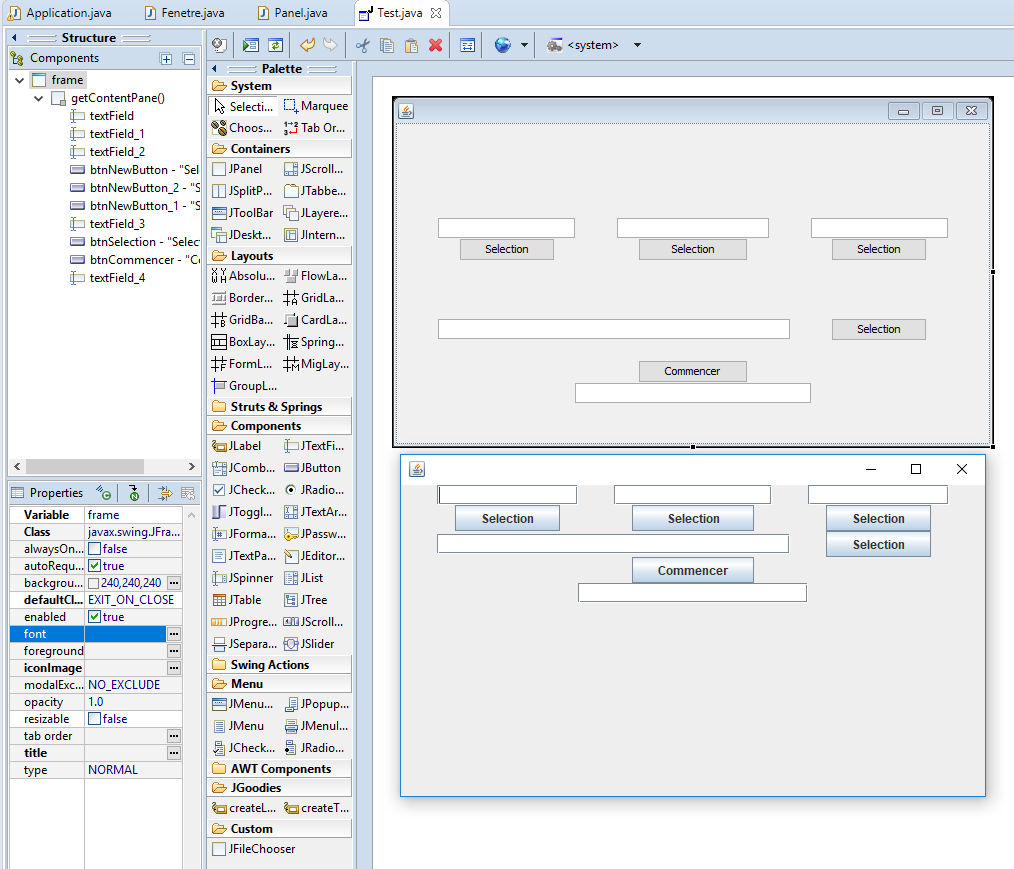Enable the resizable property checkbox
Viewport: 1014px width, 869px height.
pos(94,719)
